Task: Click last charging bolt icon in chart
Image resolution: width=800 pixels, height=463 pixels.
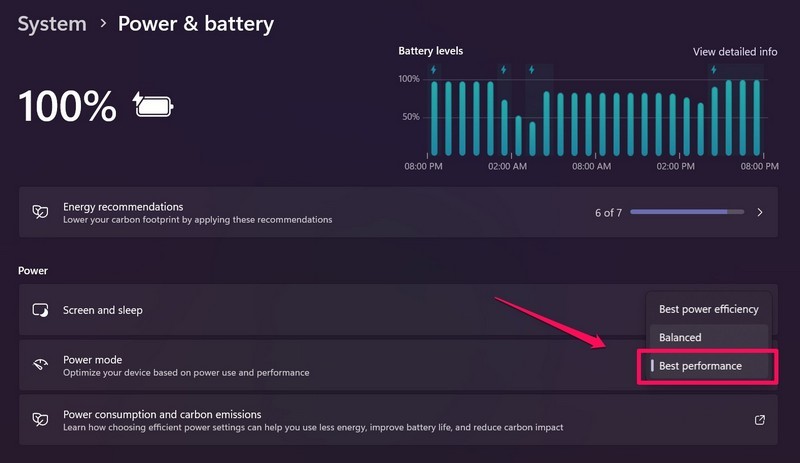Action: (x=713, y=70)
